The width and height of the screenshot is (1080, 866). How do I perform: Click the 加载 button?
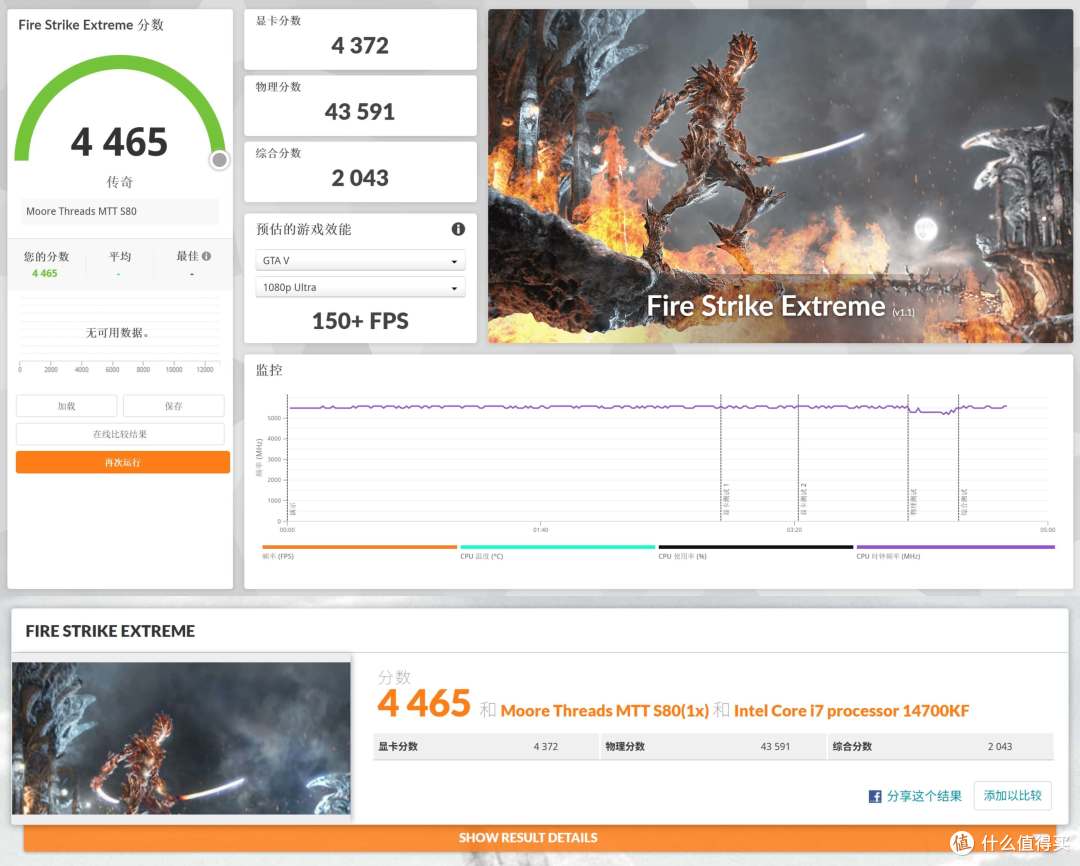click(x=67, y=406)
